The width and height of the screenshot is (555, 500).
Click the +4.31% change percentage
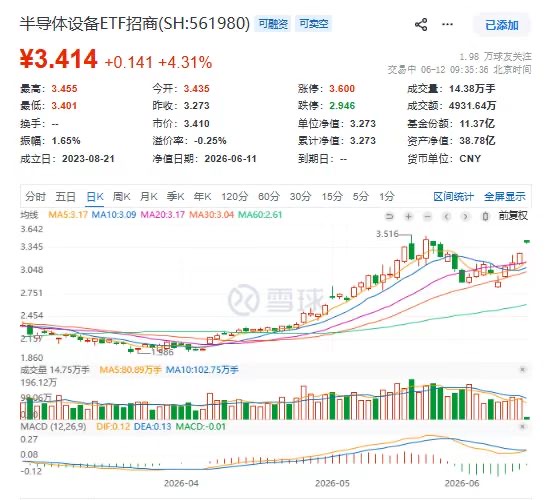click(x=185, y=62)
